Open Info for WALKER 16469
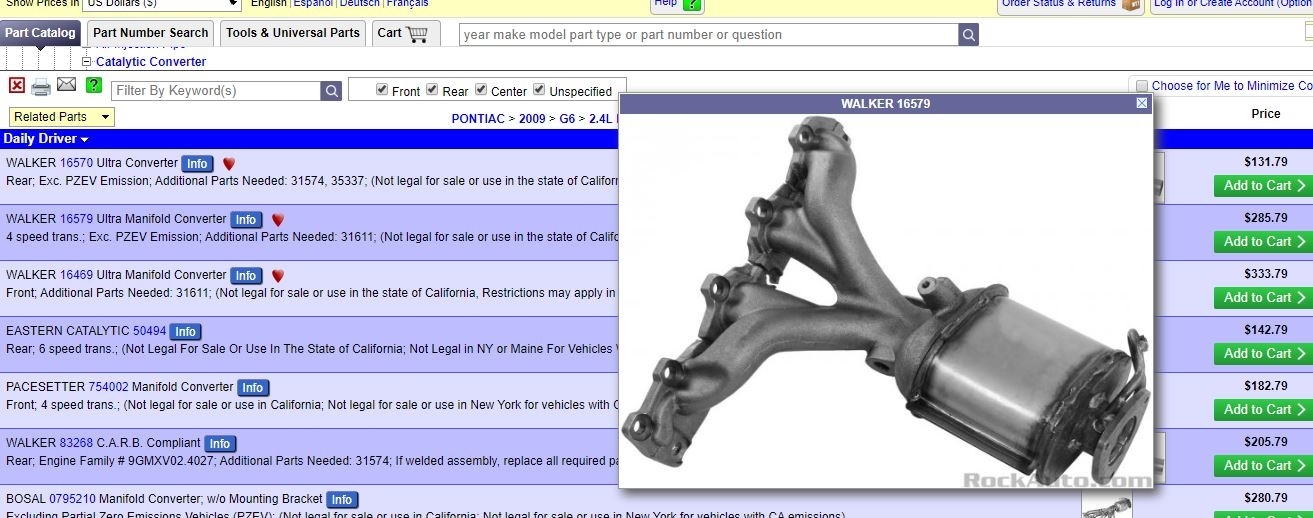The image size is (1313, 518). 246,276
